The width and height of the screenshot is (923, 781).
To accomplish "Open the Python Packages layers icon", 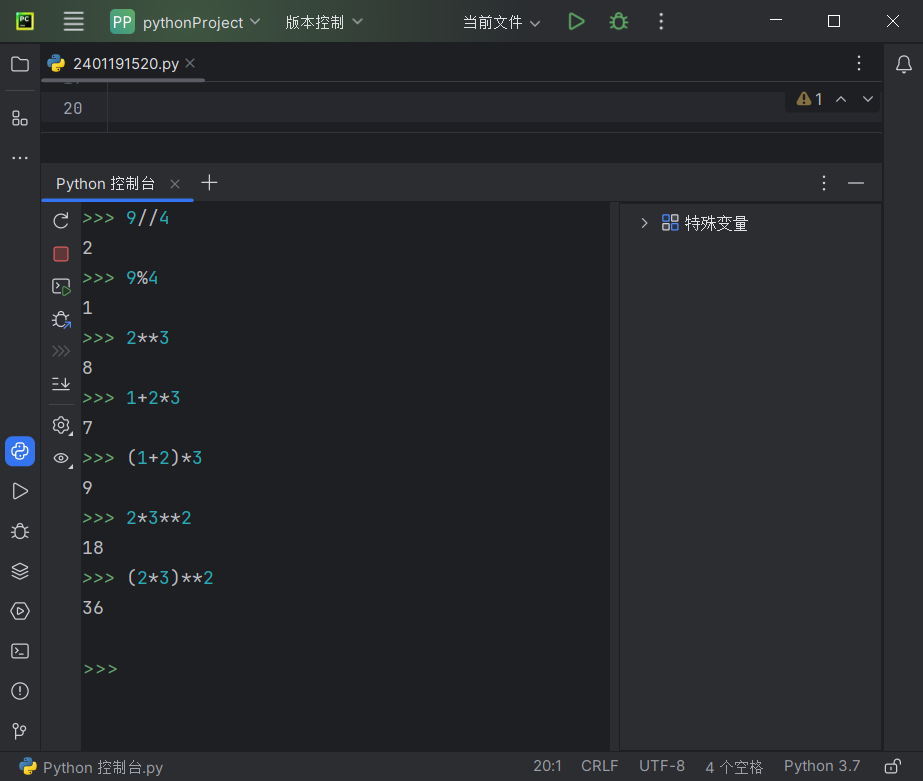I will (x=20, y=571).
